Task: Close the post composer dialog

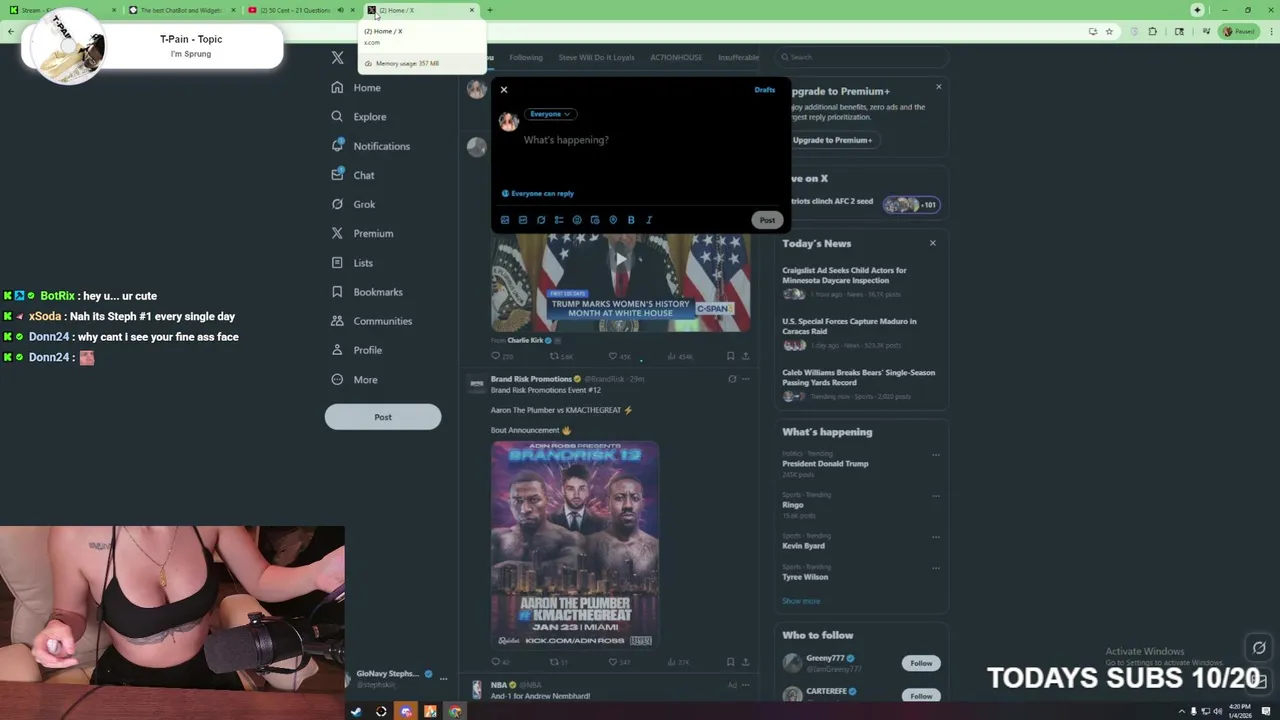Action: coord(504,90)
